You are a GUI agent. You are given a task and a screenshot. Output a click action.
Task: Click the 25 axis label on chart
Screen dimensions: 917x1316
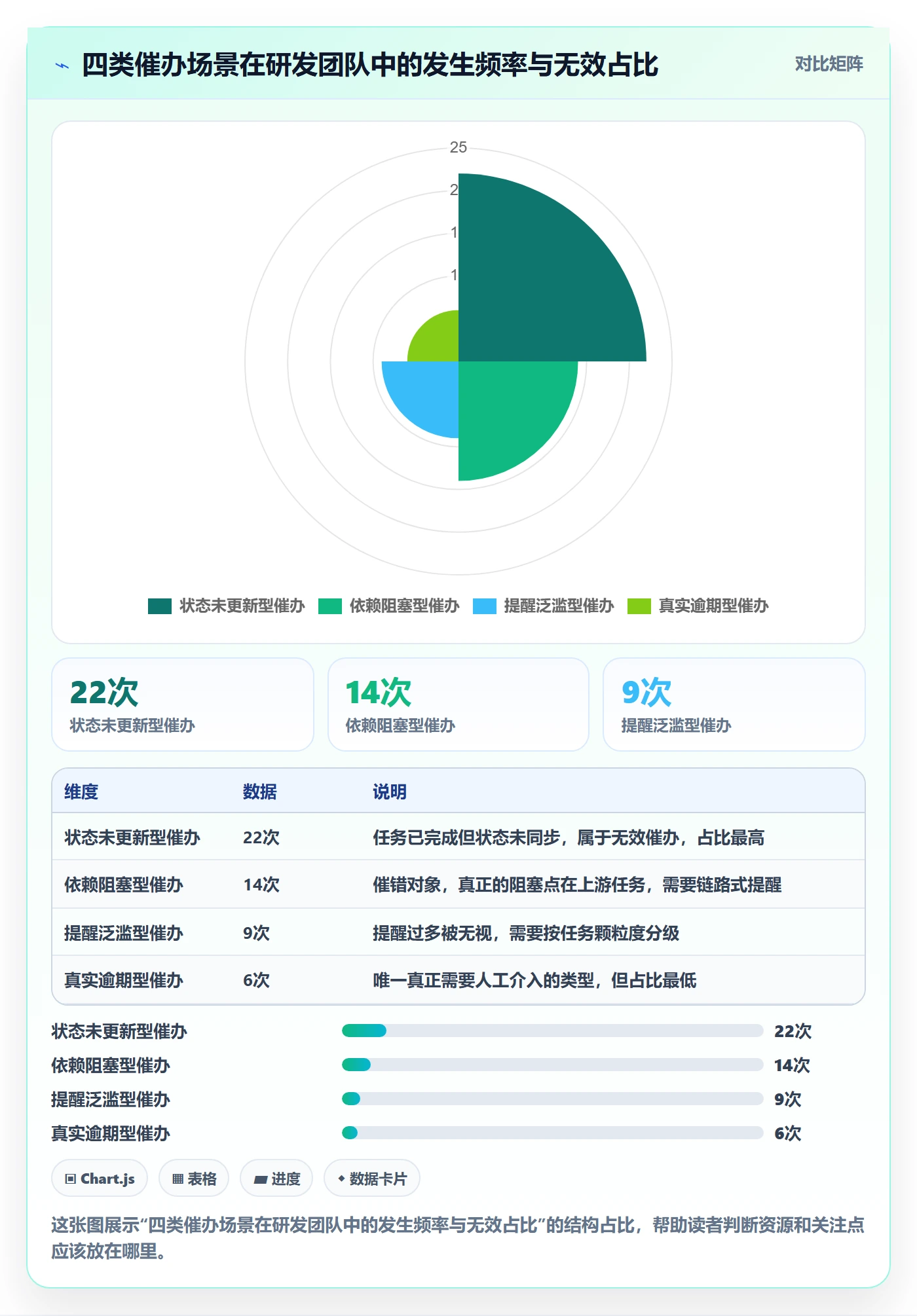click(x=458, y=147)
